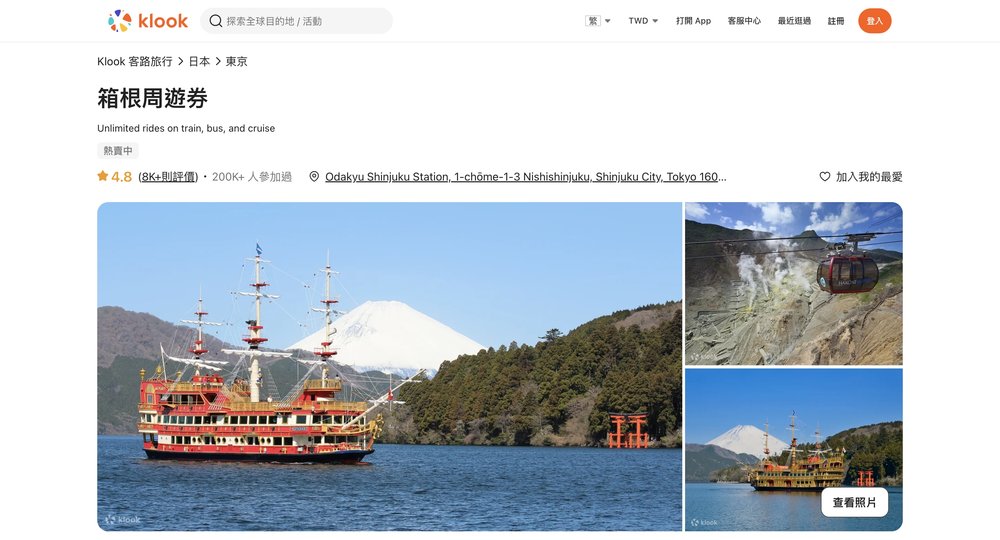Focus the destination search input field
The width and height of the screenshot is (1000, 540).
pyautogui.click(x=297, y=21)
